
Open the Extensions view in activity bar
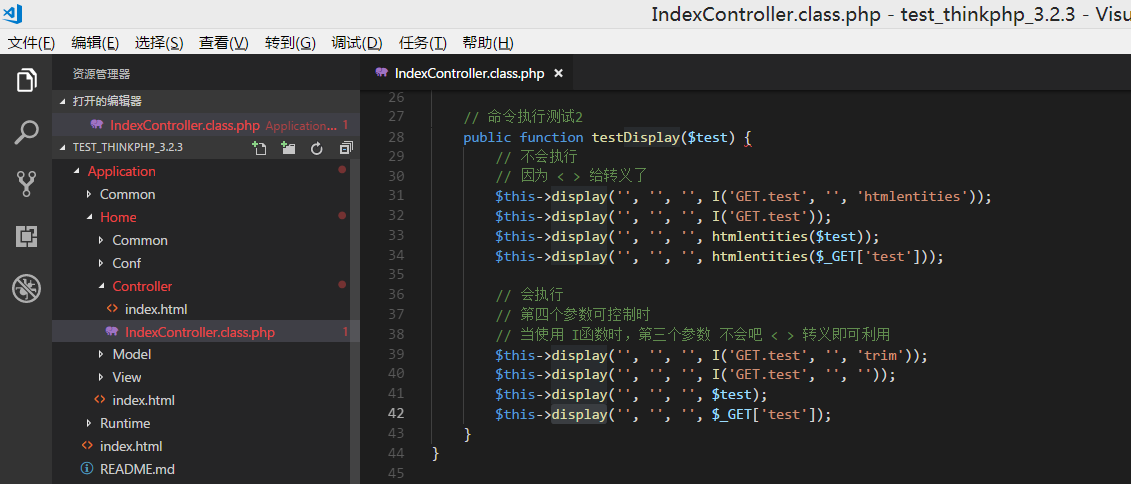[x=27, y=237]
